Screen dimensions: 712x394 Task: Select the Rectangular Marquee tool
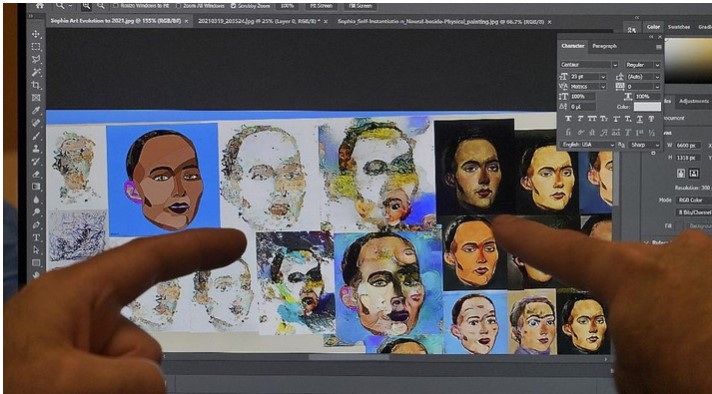click(x=36, y=47)
